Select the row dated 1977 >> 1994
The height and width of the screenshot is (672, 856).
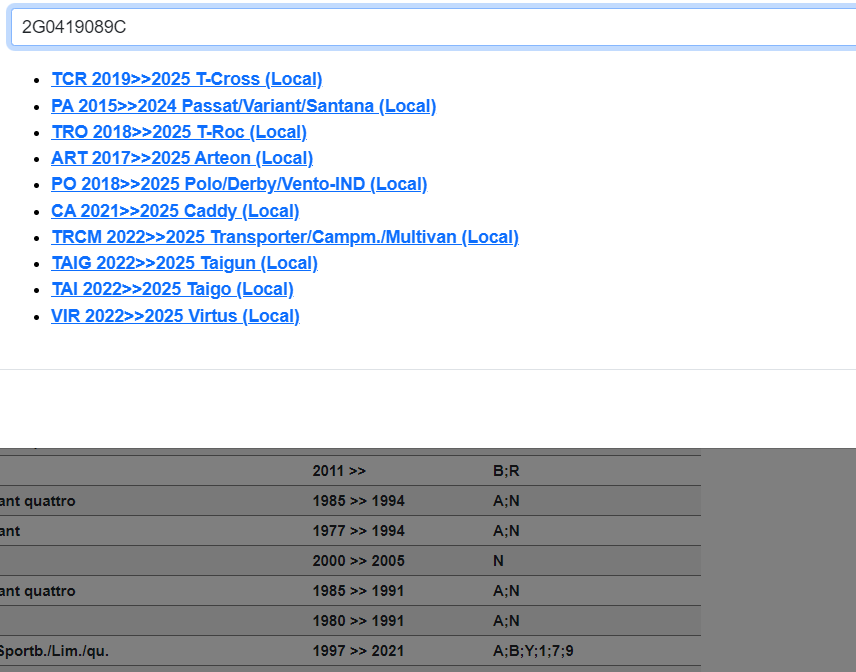pyautogui.click(x=358, y=531)
